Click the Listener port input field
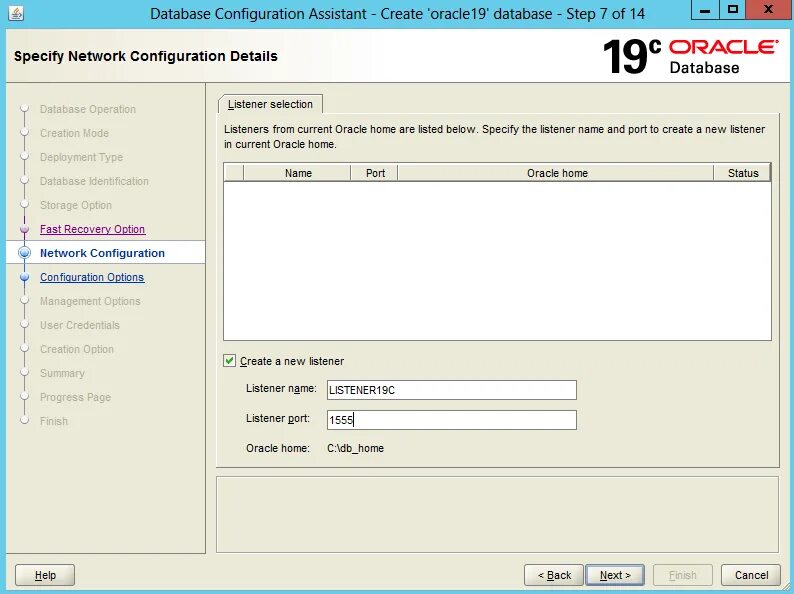 (x=452, y=420)
